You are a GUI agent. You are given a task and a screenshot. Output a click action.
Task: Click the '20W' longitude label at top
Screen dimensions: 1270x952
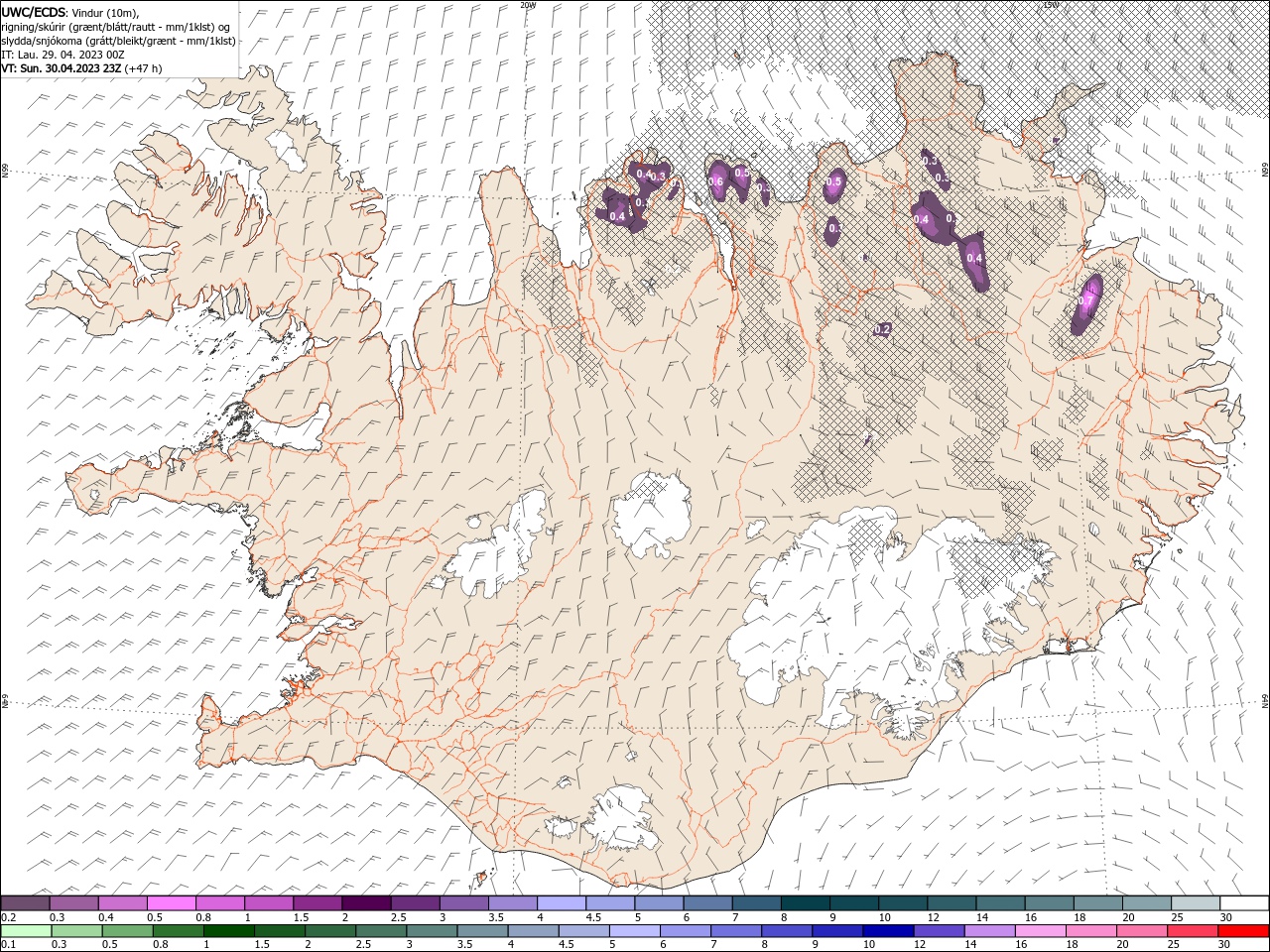pyautogui.click(x=528, y=5)
